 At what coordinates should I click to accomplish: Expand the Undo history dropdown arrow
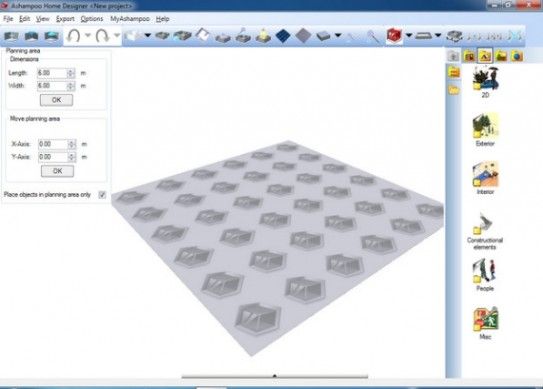pos(88,35)
